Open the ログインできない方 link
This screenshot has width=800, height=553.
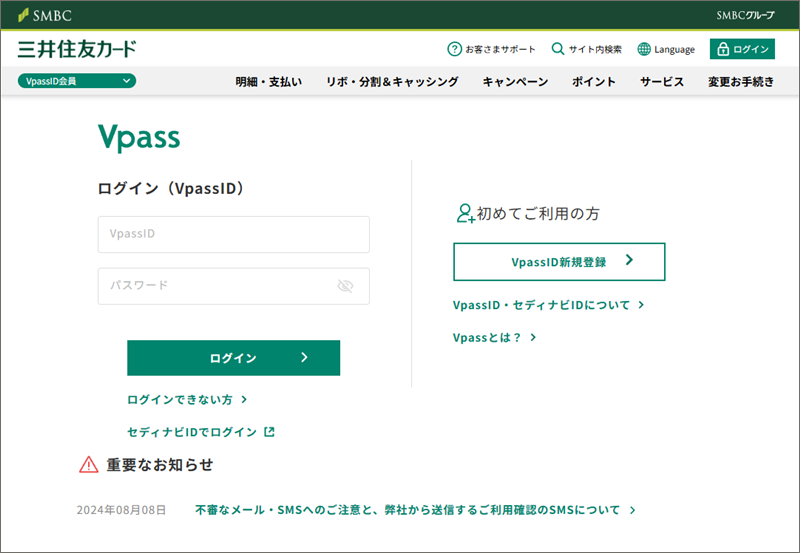tap(186, 399)
